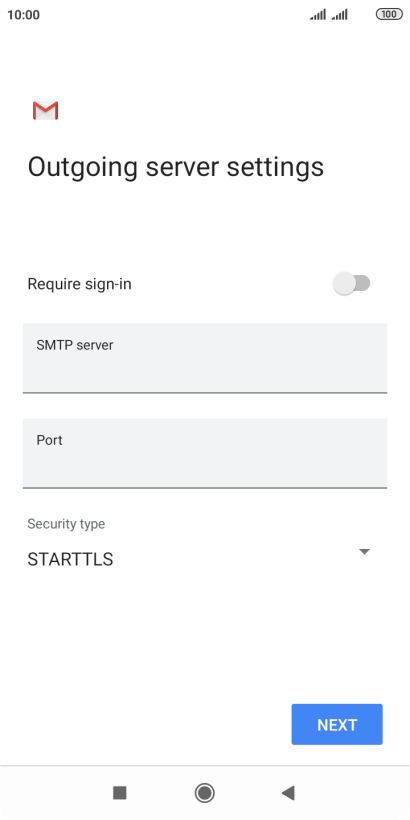The width and height of the screenshot is (410, 820).
Task: Tap the Outgoing server settings heading
Action: (x=176, y=168)
